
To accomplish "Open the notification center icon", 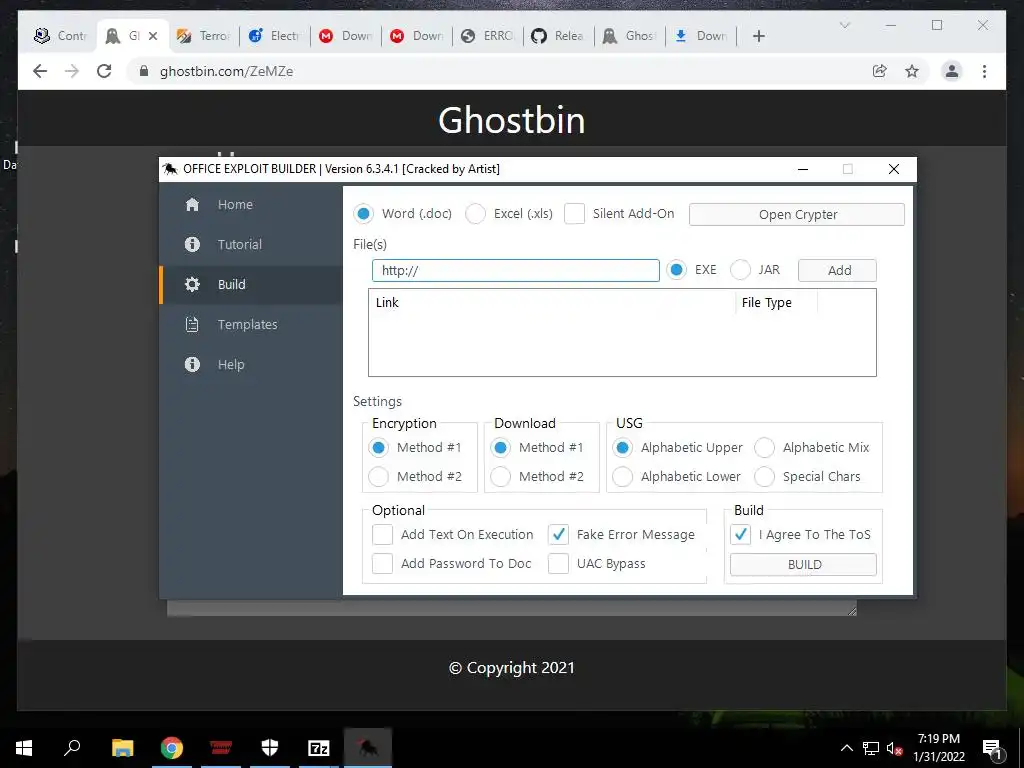I will (992, 749).
